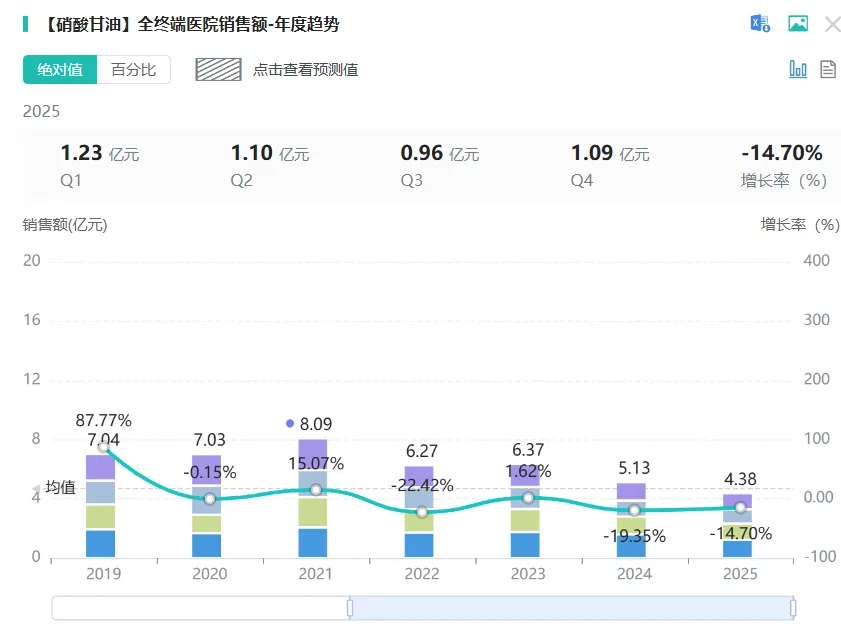Image resolution: width=841 pixels, height=637 pixels.
Task: Click the green segment of 2019 bar
Action: [100, 516]
